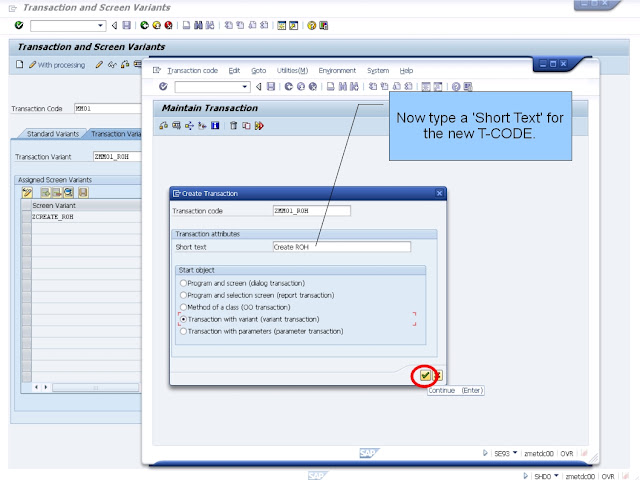Open the Help menu
The image size is (640, 480).
(x=406, y=70)
